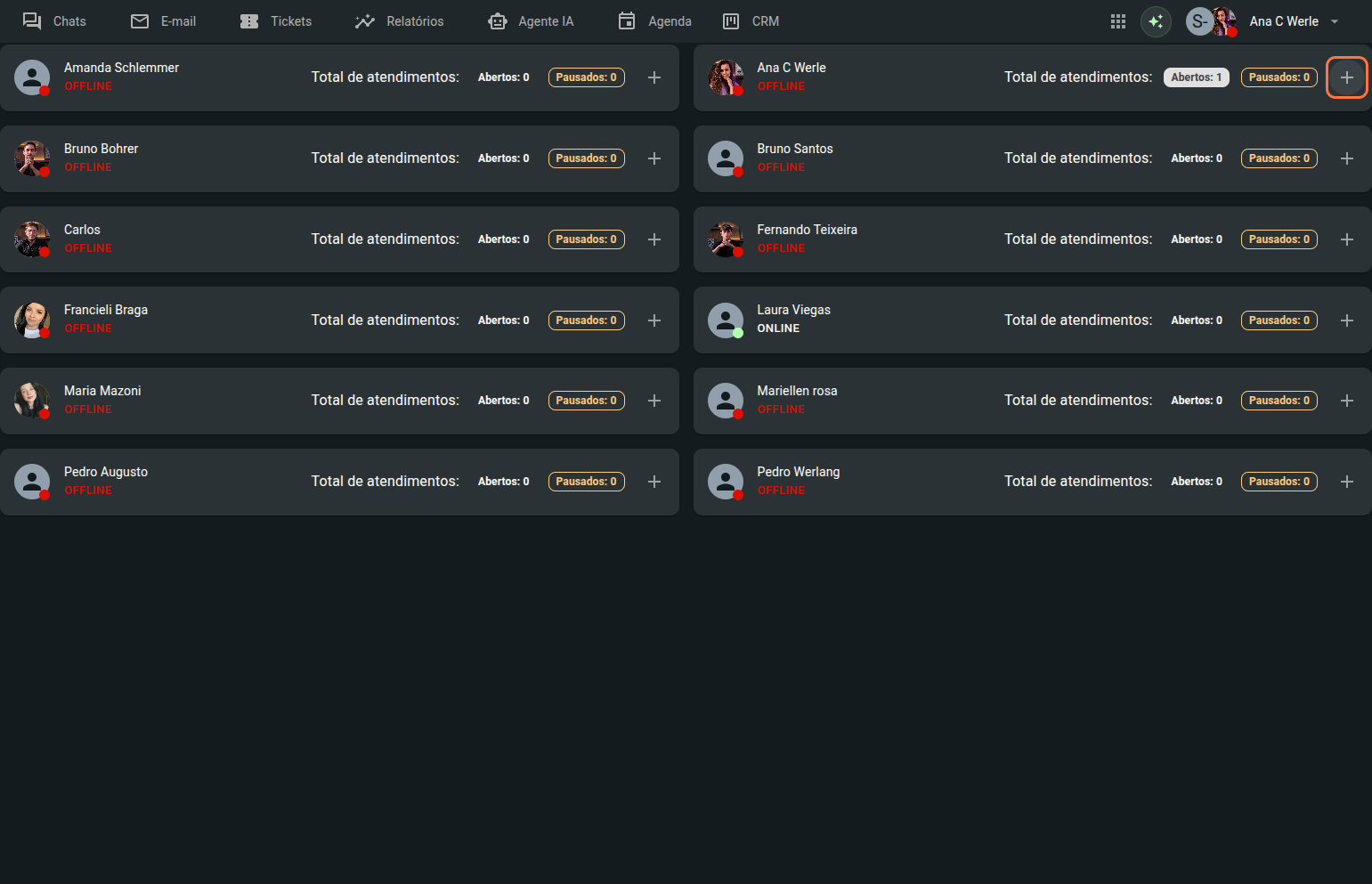The height and width of the screenshot is (884, 1372).
Task: Click Ana C Werle's Abertos: 1 badge
Action: click(1196, 77)
